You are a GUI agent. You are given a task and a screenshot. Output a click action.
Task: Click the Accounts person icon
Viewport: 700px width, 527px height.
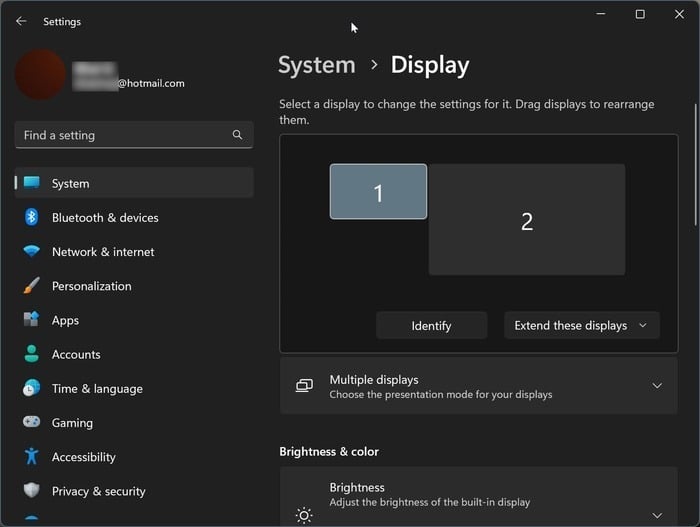31,354
